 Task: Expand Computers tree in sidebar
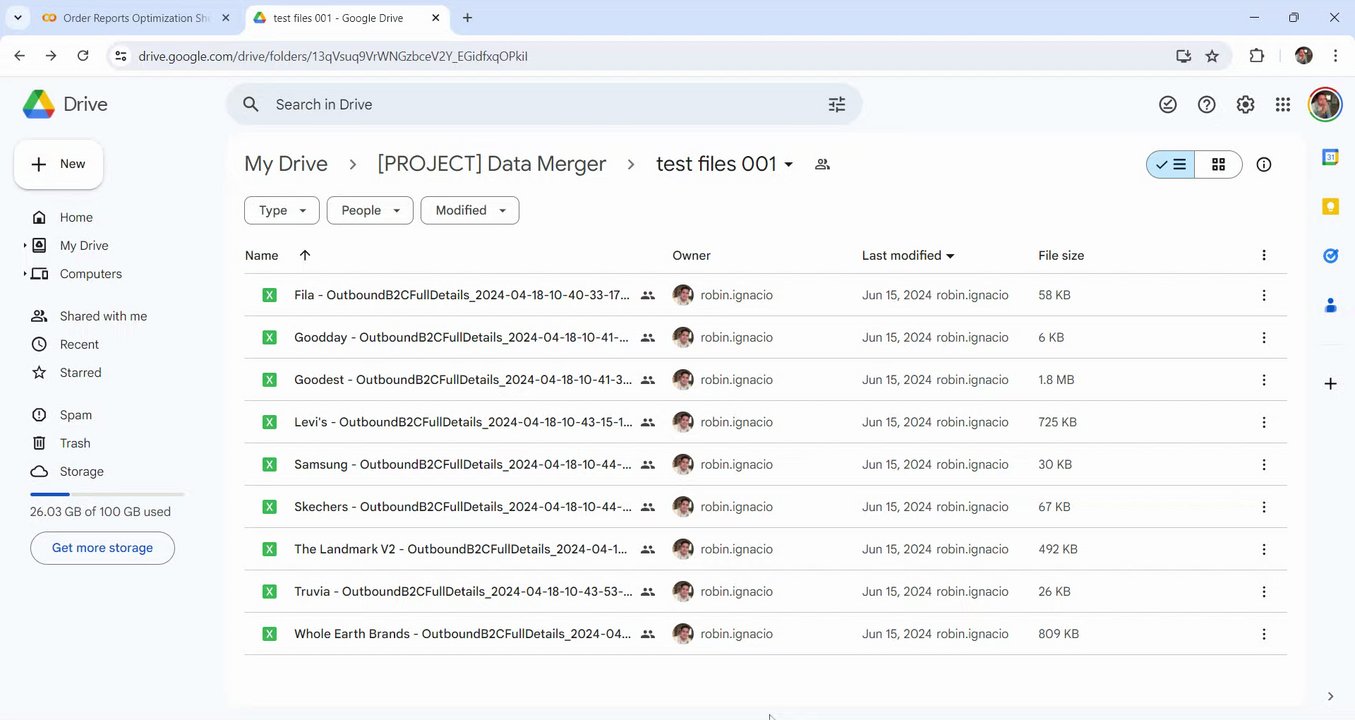click(25, 273)
